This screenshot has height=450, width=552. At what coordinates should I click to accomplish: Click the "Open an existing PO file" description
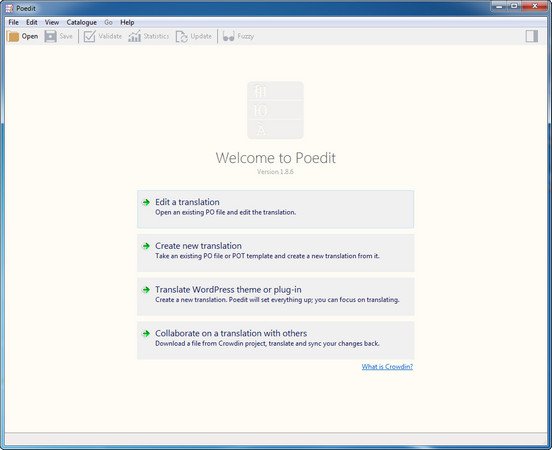(x=225, y=212)
